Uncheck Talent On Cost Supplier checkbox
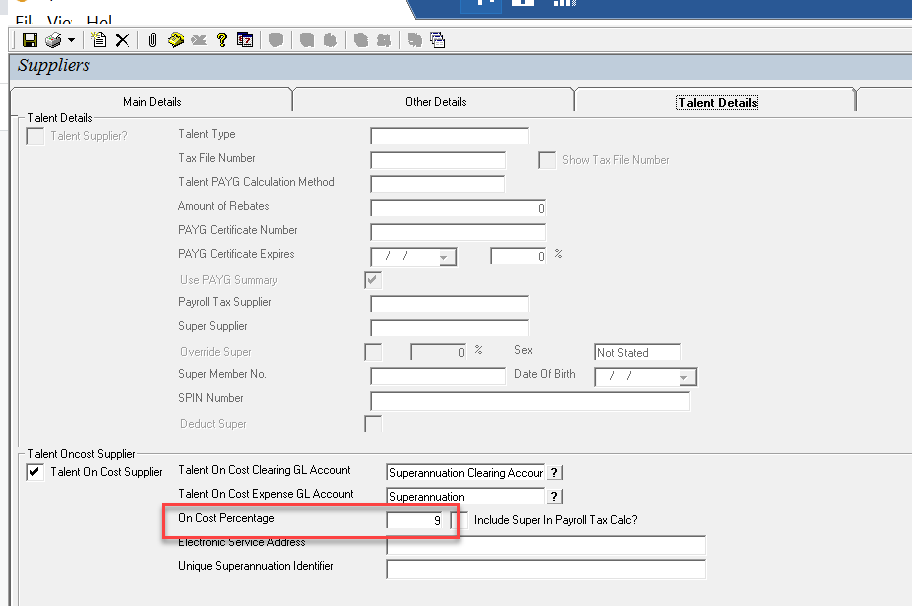 (x=35, y=472)
